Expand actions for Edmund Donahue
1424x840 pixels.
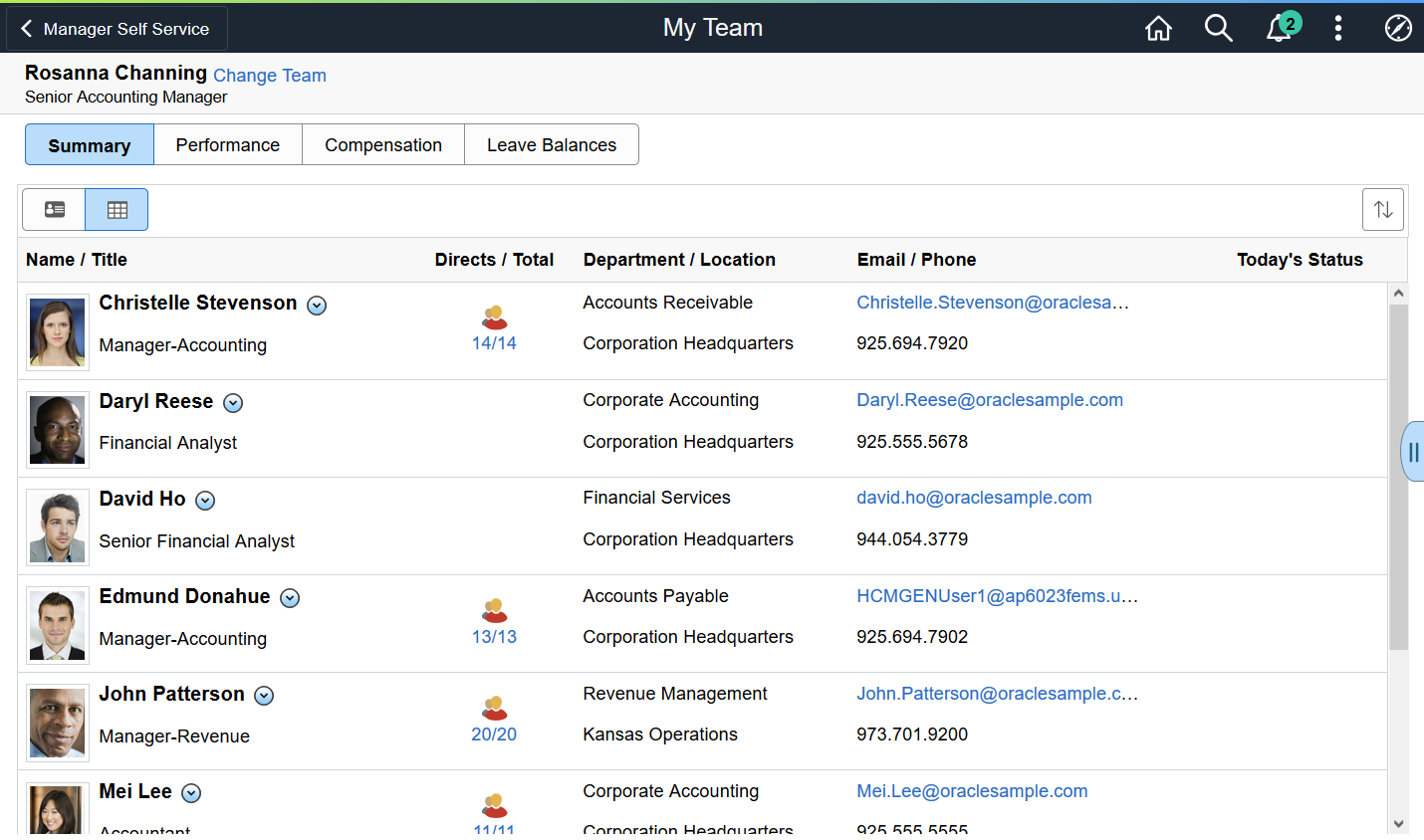click(290, 598)
